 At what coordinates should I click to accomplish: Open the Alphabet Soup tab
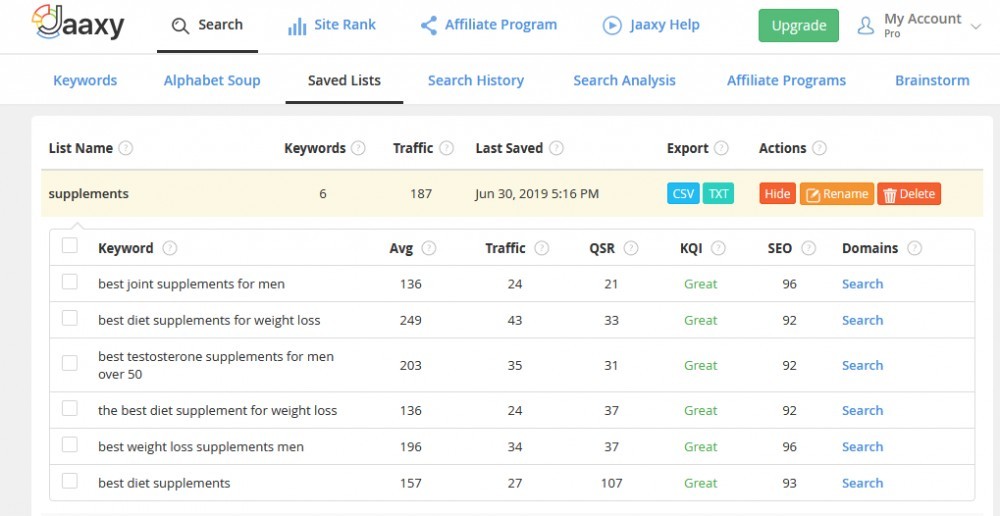pos(212,80)
